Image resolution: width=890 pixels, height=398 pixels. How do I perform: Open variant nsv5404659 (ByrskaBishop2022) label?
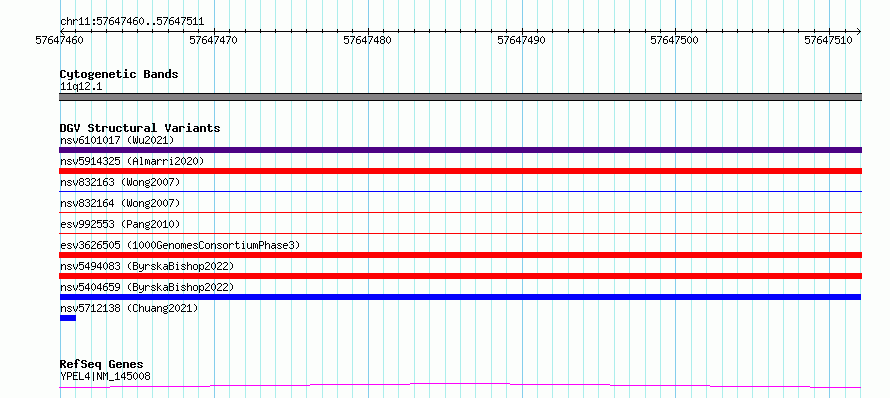pos(147,287)
